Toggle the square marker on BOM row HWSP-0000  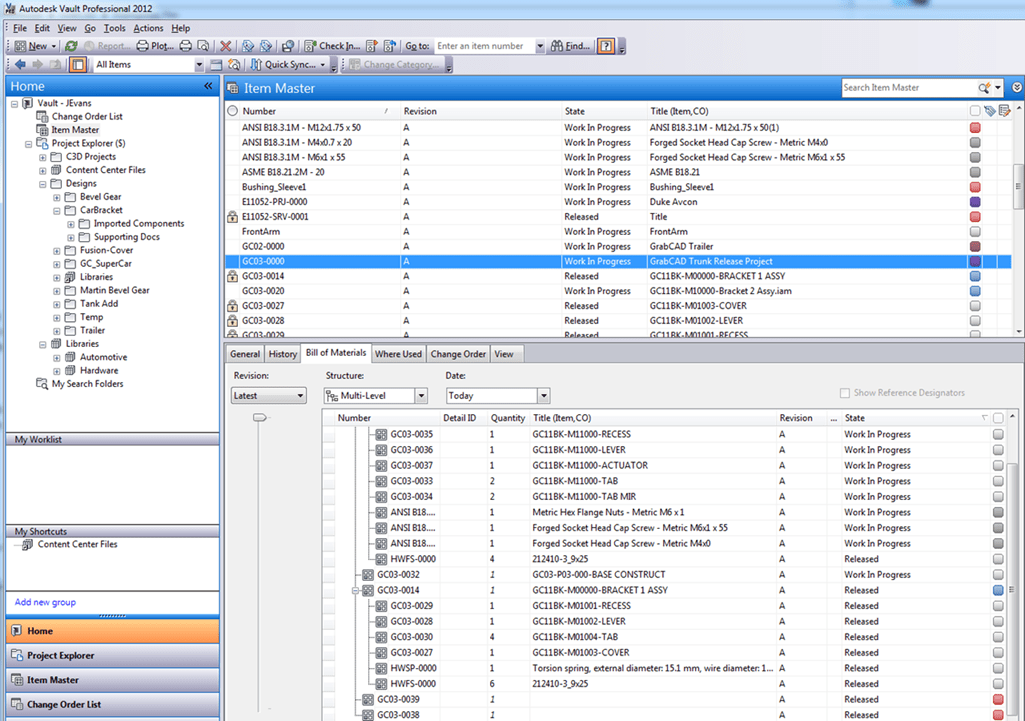click(x=998, y=668)
